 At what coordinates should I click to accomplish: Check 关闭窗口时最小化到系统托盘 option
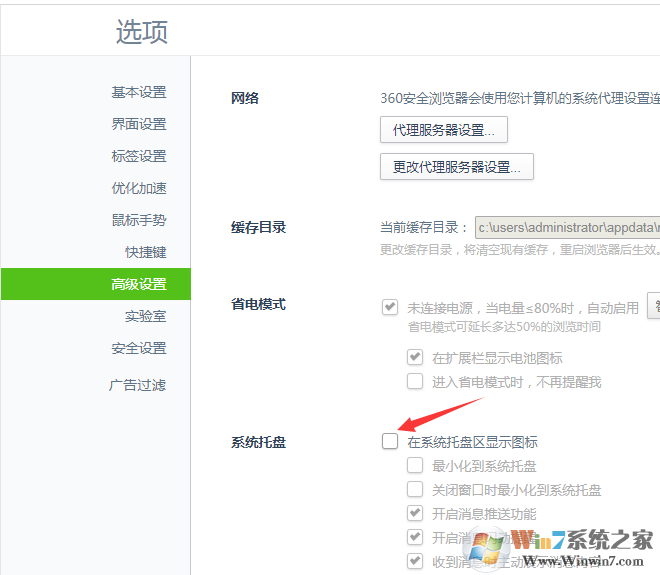tap(415, 489)
